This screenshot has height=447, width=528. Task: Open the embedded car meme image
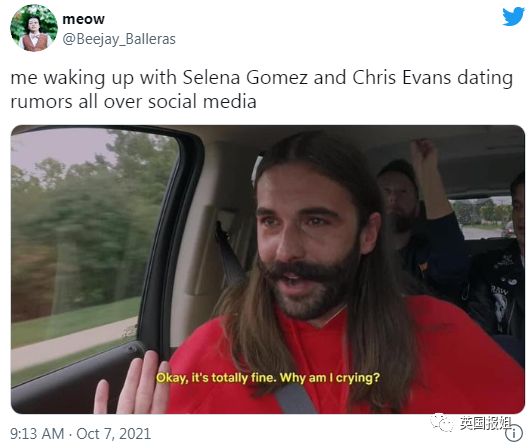(x=268, y=269)
